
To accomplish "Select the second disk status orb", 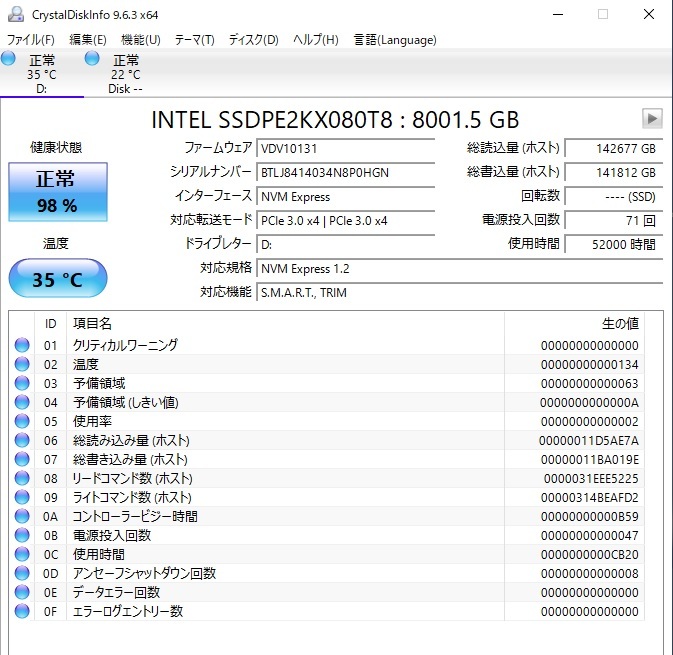I will point(93,60).
